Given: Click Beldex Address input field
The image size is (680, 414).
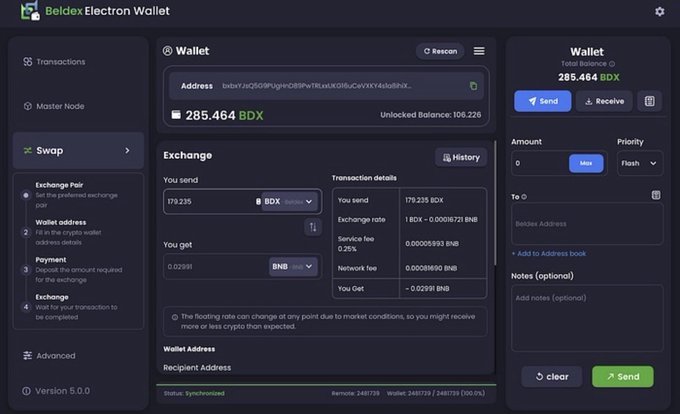Looking at the screenshot, I should coord(587,224).
